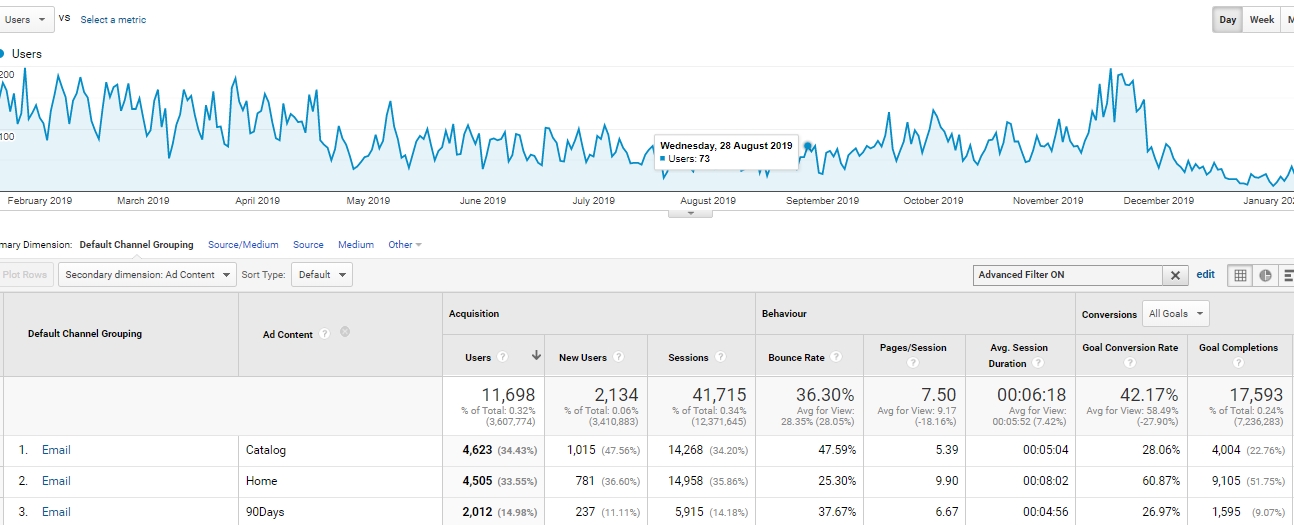Open the Sort Type Default dropdown
Viewport: 1294px width, 525px height.
click(322, 274)
